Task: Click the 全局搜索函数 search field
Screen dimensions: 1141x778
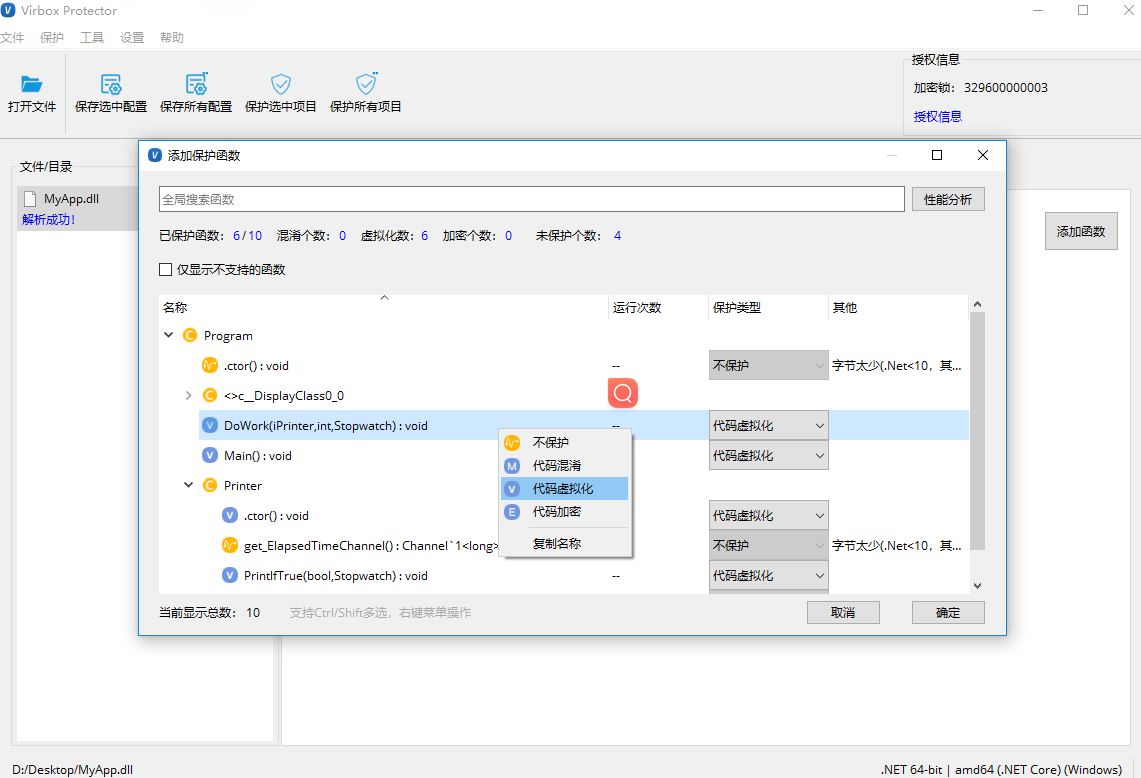Action: click(x=531, y=200)
